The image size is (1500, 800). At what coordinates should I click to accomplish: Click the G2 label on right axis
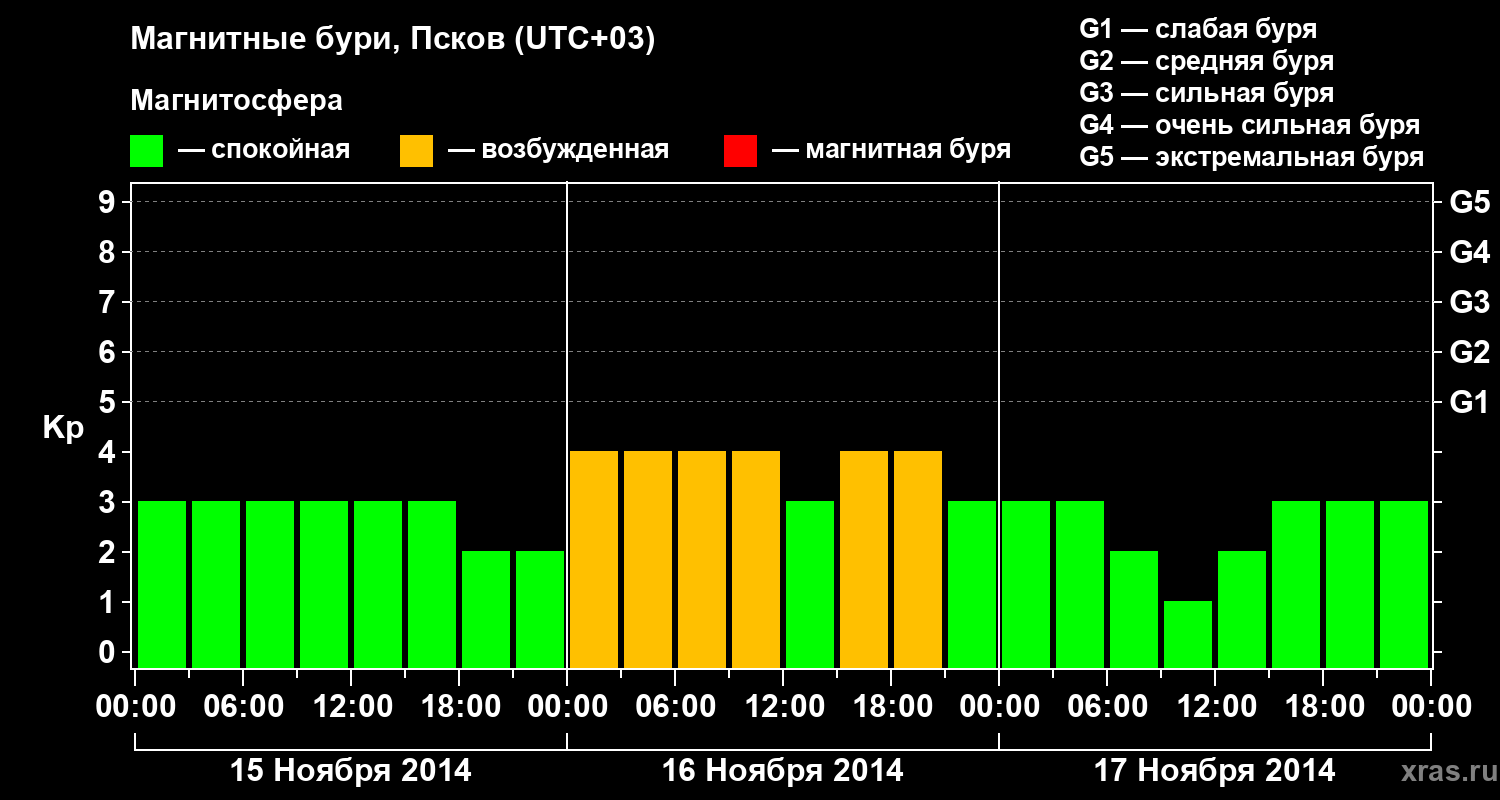pyautogui.click(x=1469, y=352)
